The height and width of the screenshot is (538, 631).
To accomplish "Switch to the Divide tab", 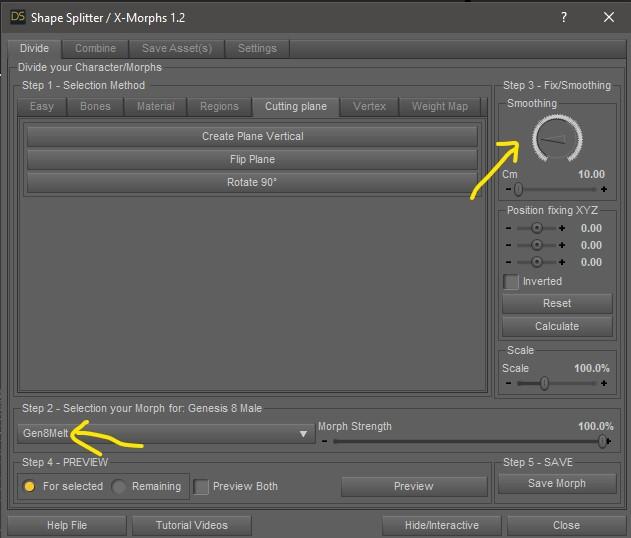I will pos(34,49).
